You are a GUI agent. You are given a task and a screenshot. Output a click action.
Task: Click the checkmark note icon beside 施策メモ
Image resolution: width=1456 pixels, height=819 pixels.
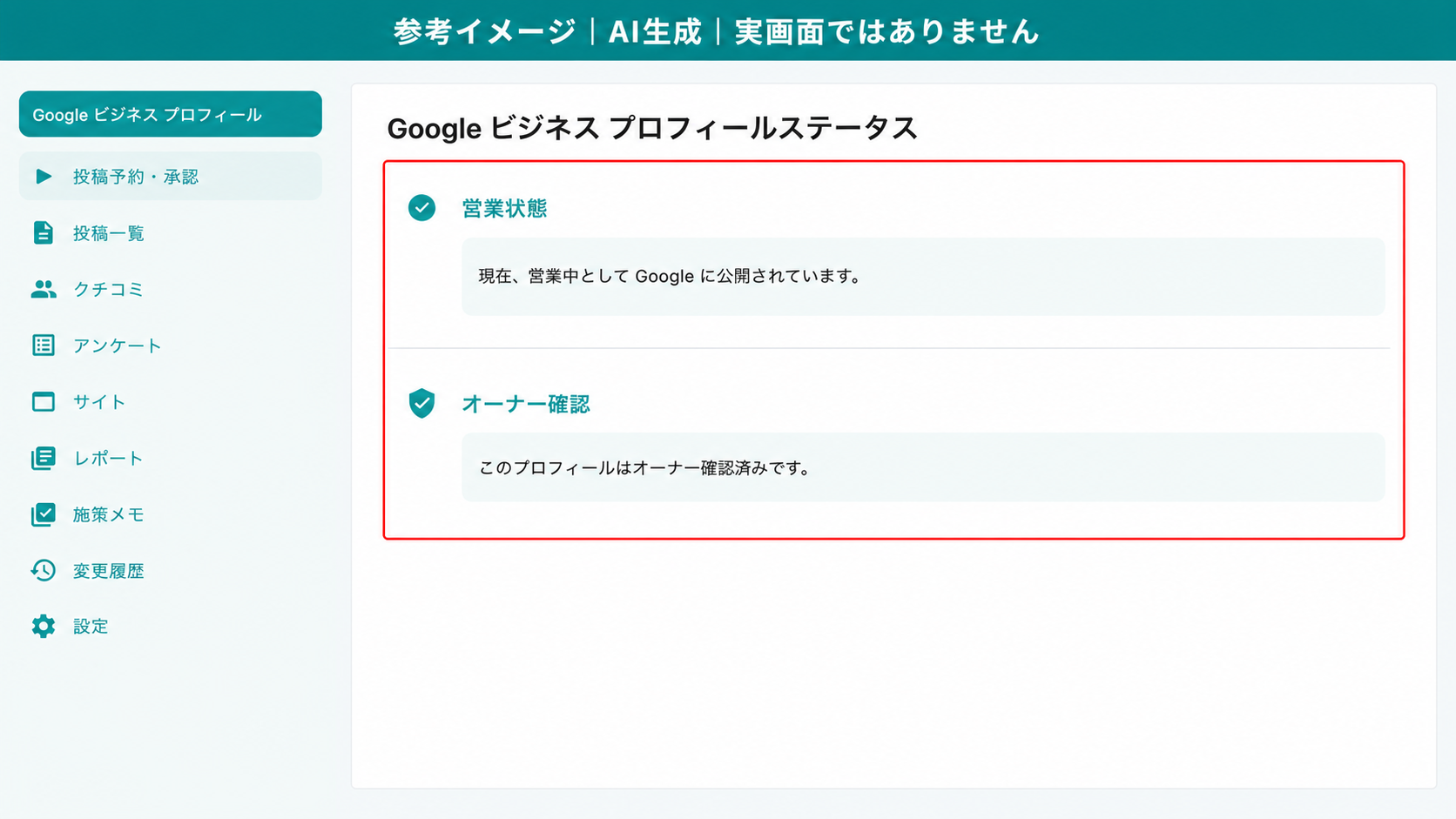click(x=43, y=514)
